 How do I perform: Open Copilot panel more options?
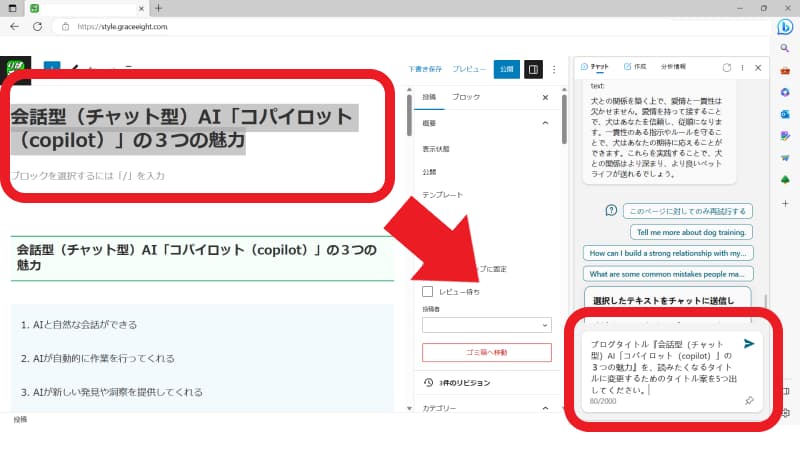[x=742, y=67]
